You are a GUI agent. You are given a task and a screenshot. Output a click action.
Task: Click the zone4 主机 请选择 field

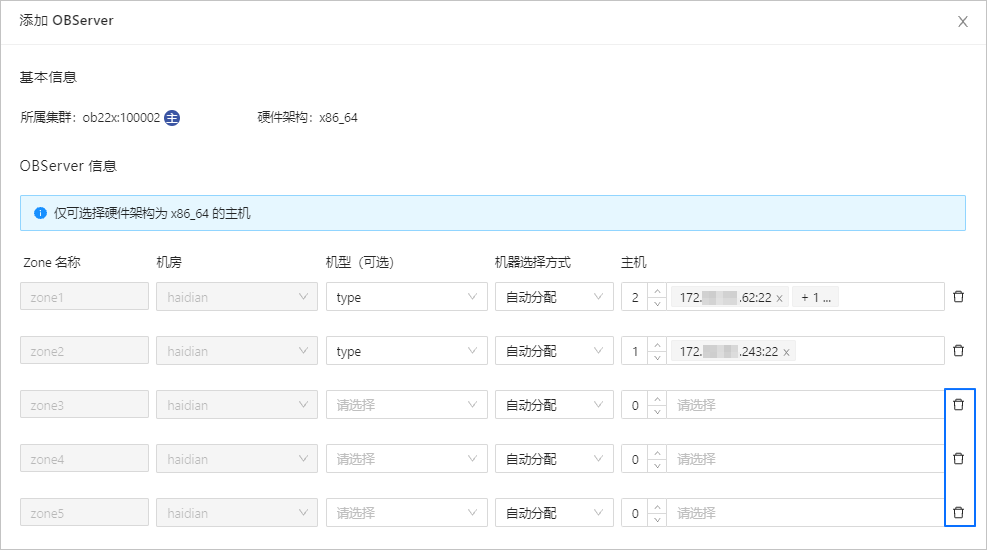tap(805, 459)
